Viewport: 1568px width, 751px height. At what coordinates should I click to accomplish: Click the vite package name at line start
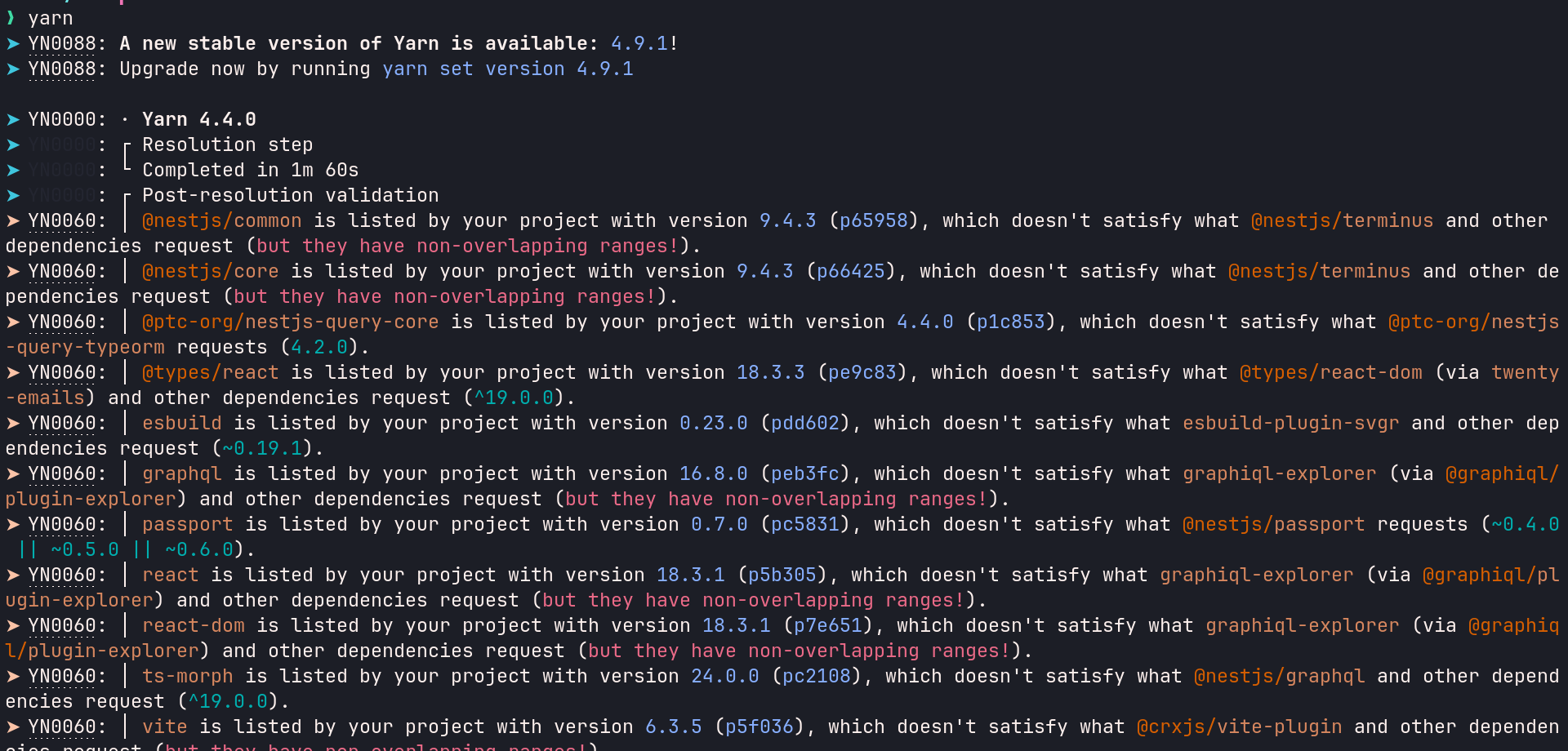pyautogui.click(x=165, y=727)
